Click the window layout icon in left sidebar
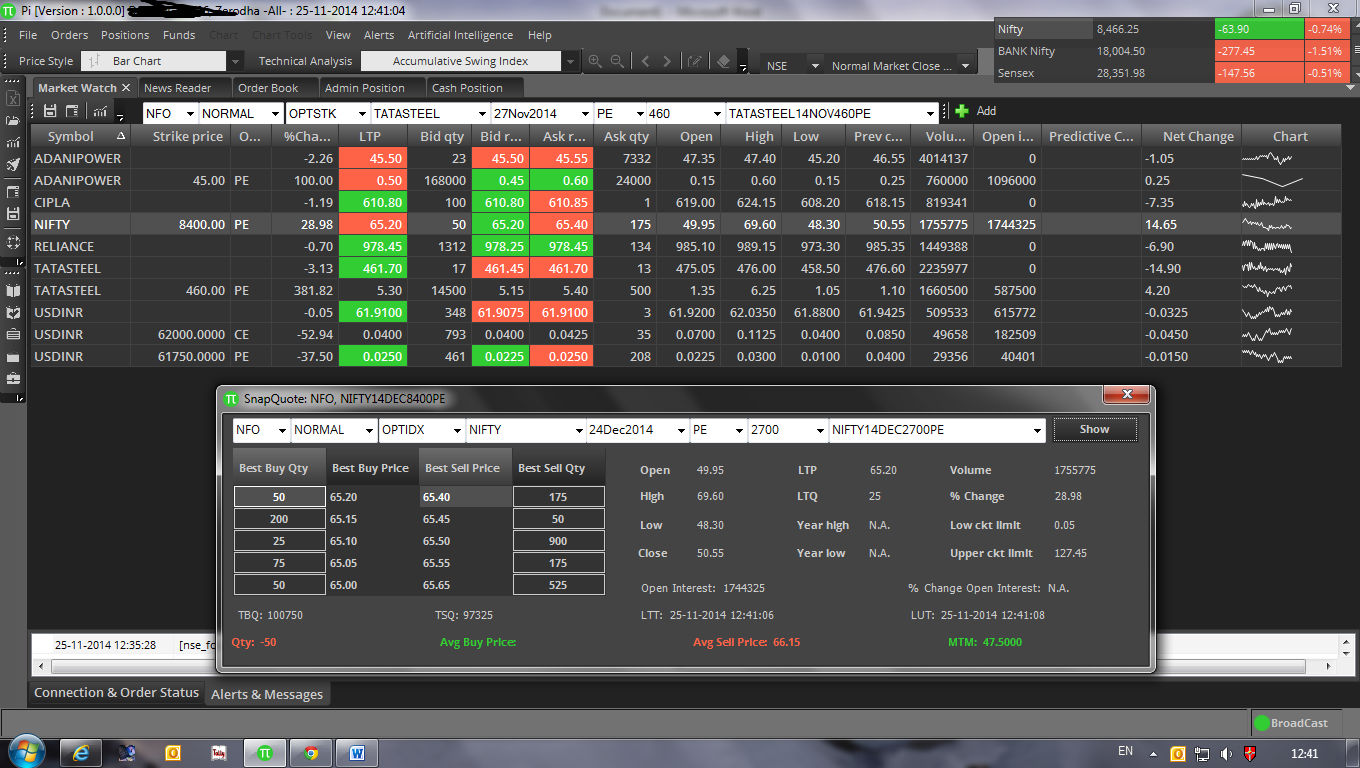The image size is (1360, 768). click(13, 191)
